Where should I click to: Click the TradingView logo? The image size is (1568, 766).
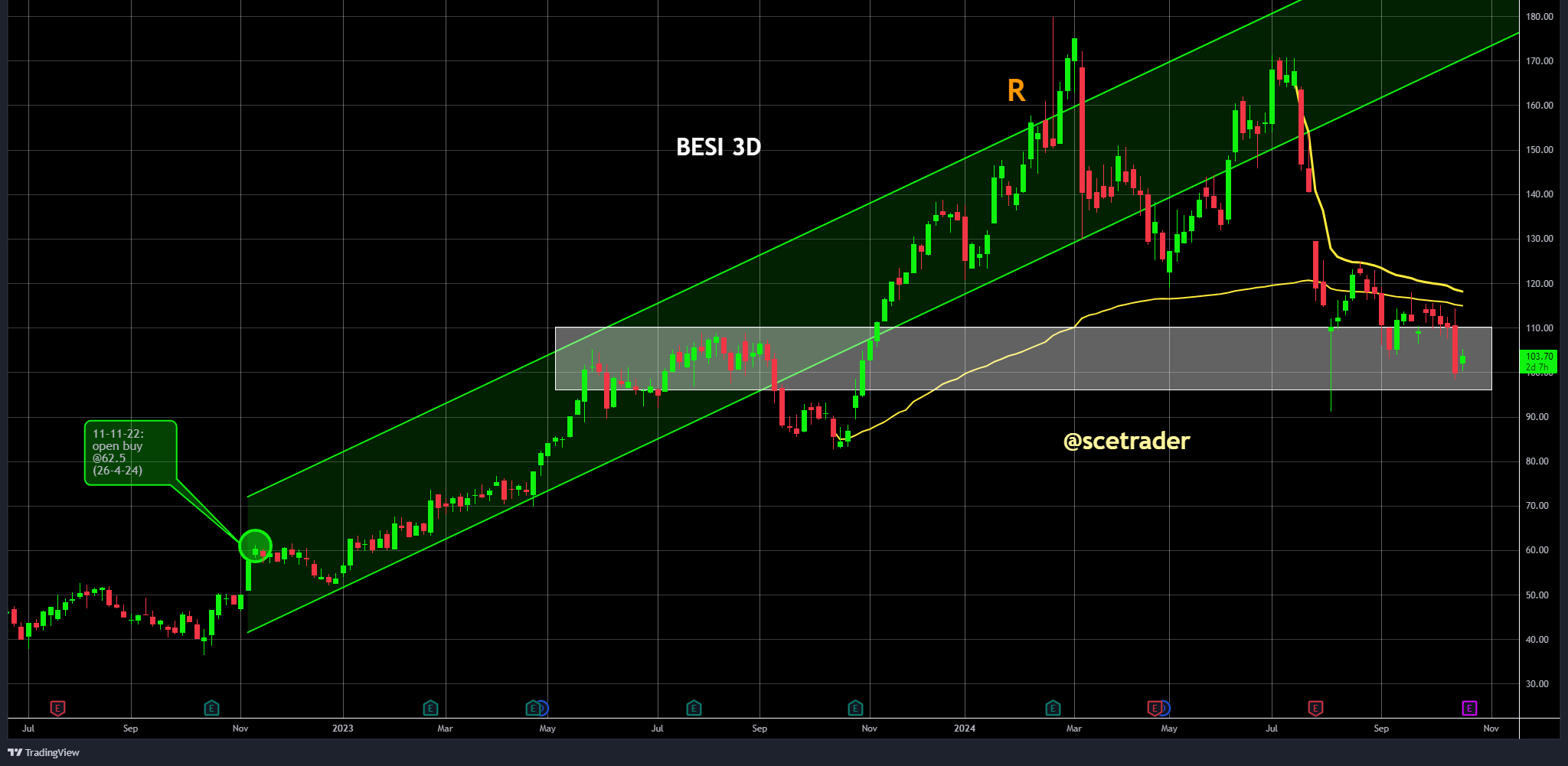[44, 752]
